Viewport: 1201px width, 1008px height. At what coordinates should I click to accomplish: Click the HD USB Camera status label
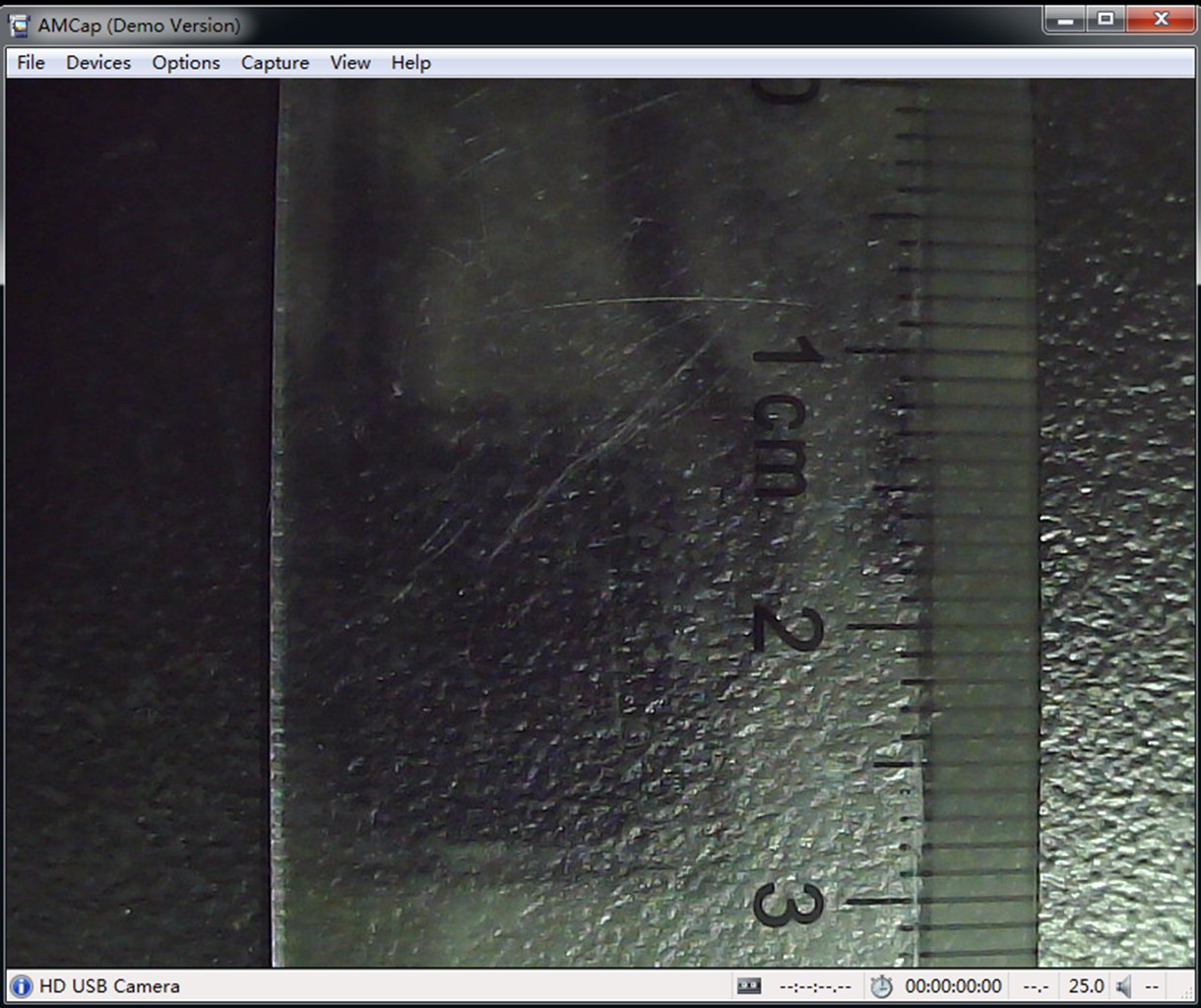(x=109, y=986)
